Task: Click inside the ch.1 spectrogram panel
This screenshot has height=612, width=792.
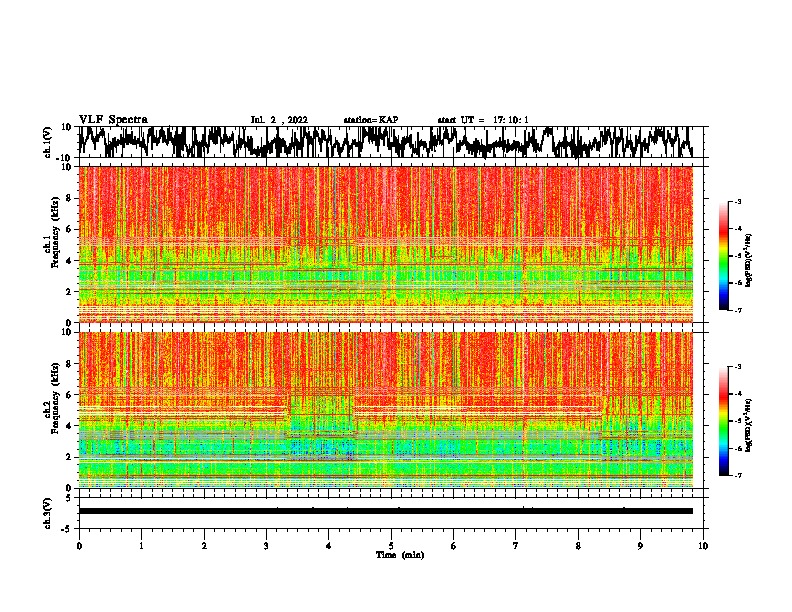Action: 386,244
